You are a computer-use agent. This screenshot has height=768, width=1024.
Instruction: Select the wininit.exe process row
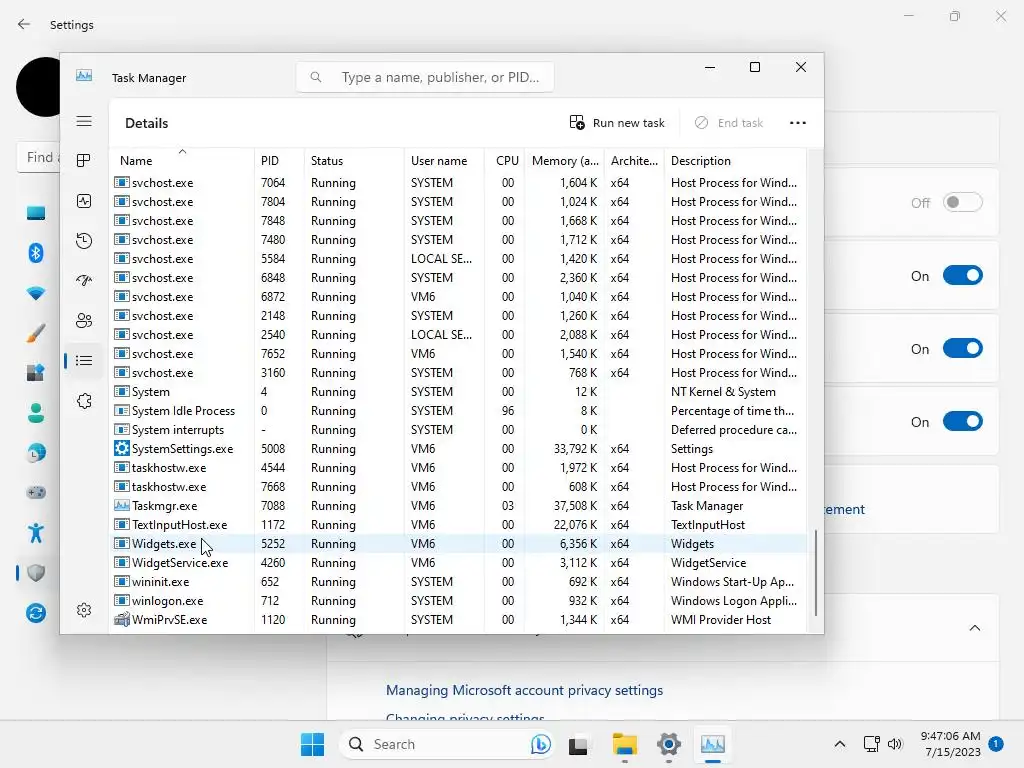click(459, 582)
